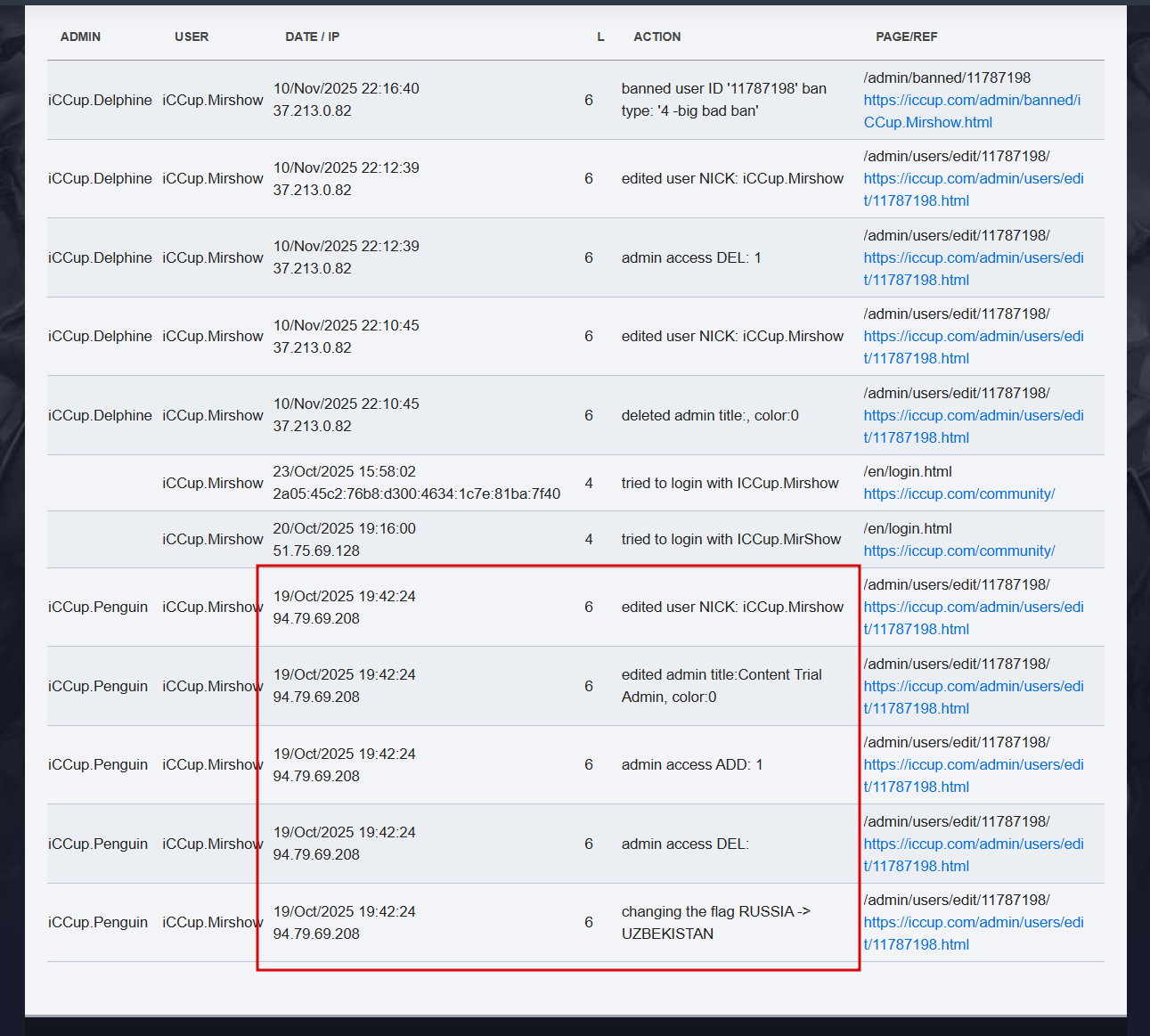
Task: Click the PAGE/REF column header
Action: tap(907, 37)
